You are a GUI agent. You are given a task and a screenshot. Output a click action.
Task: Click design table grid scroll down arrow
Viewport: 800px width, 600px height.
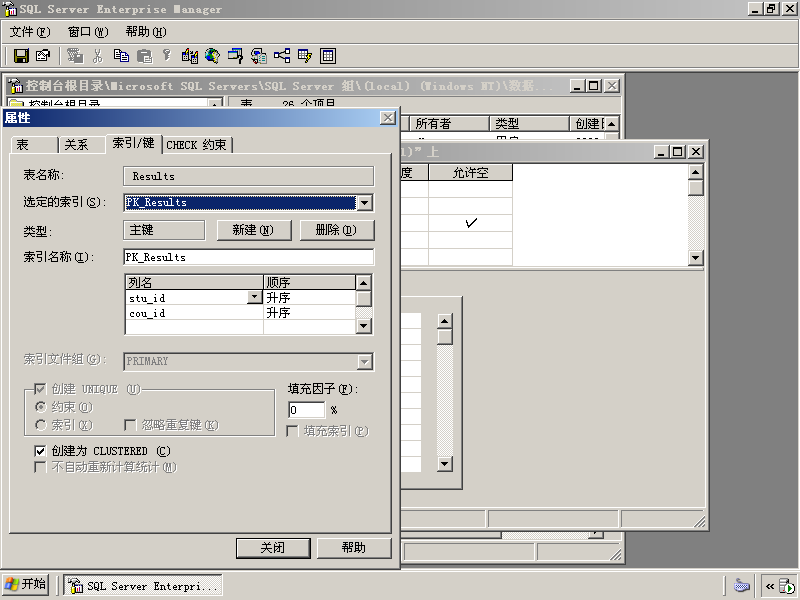pyautogui.click(x=695, y=258)
